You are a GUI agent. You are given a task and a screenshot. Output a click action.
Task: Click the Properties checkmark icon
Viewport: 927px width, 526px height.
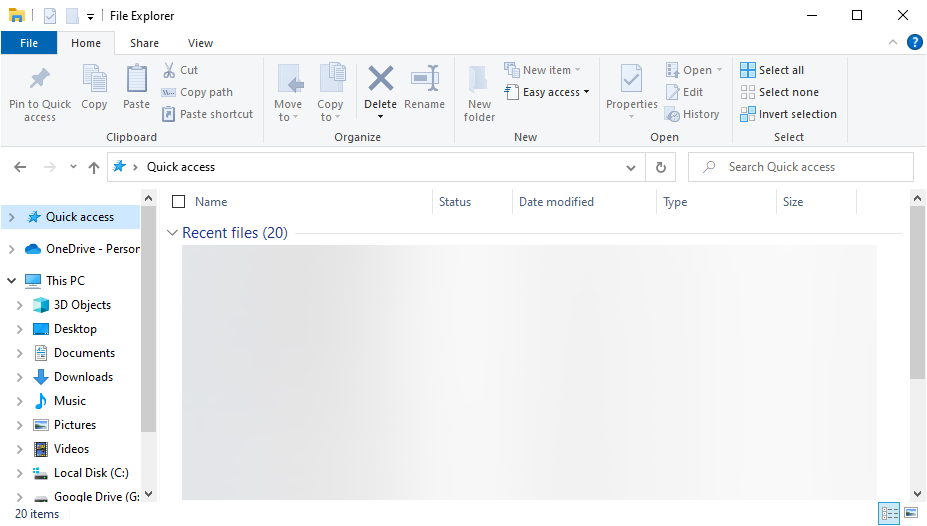click(631, 79)
